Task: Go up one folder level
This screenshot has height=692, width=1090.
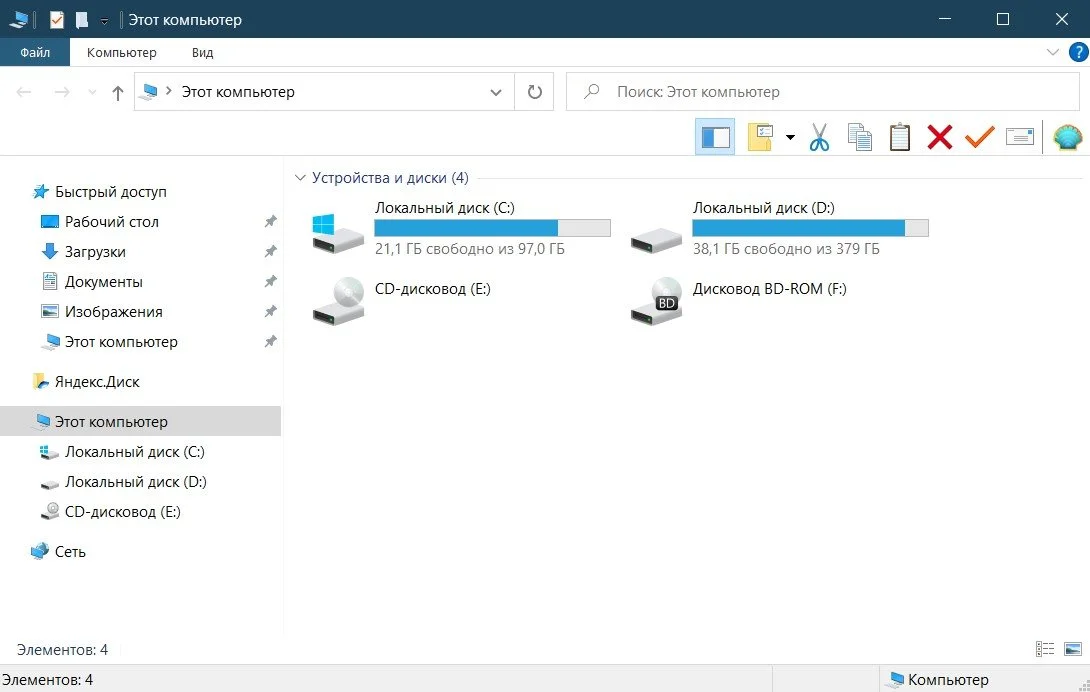Action: pos(117,92)
